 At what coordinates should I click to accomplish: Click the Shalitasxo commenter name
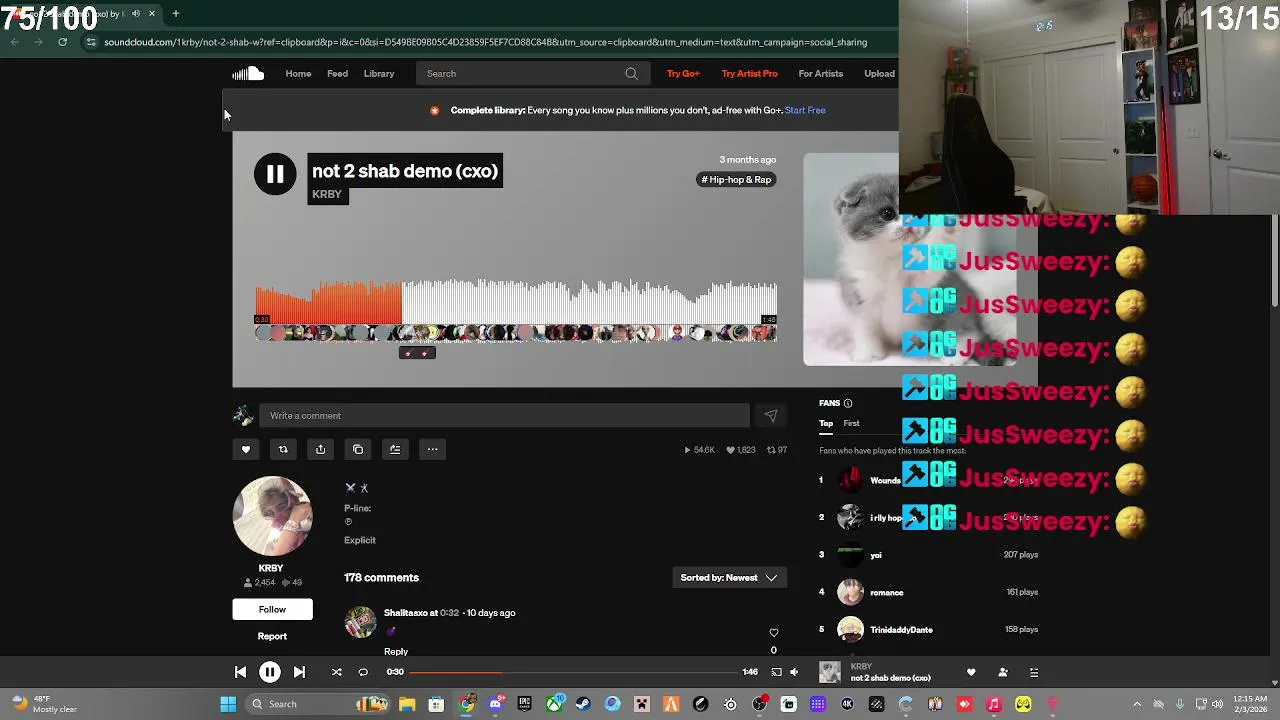pos(406,613)
